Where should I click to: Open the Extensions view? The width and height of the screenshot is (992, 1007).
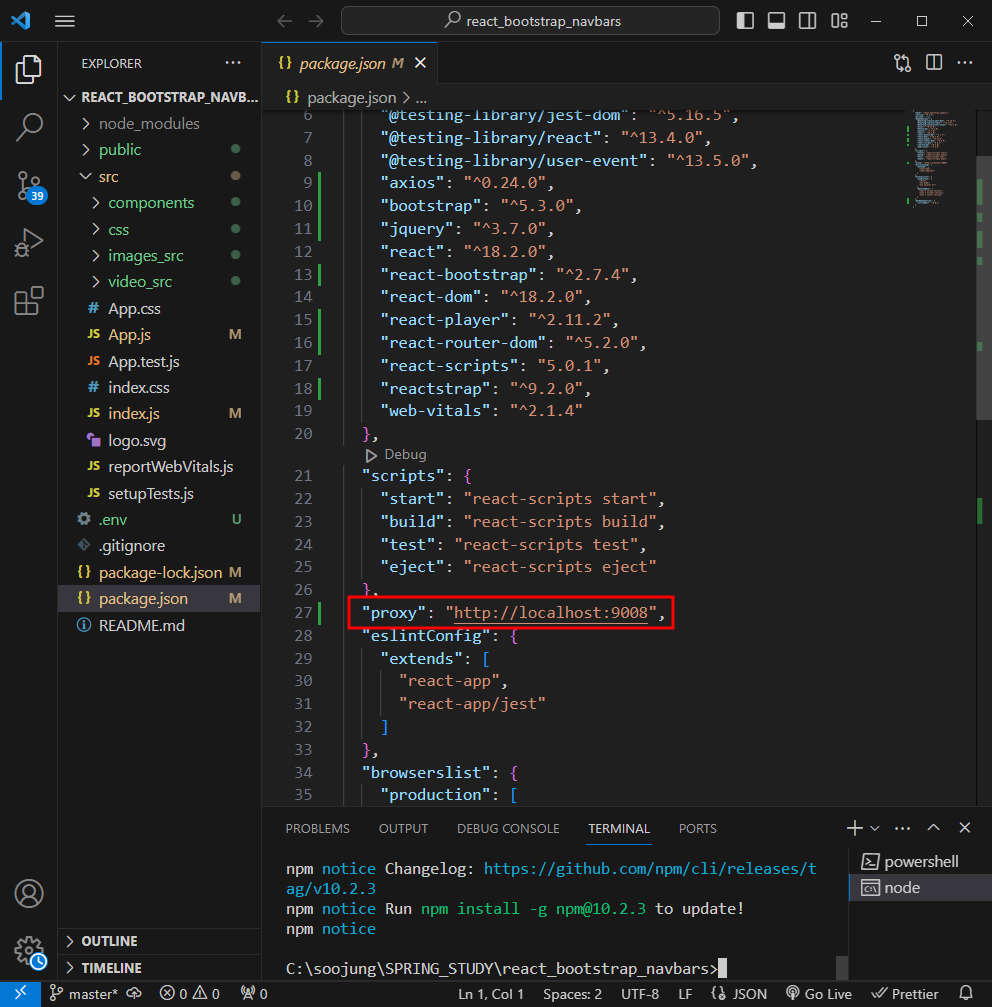28,301
